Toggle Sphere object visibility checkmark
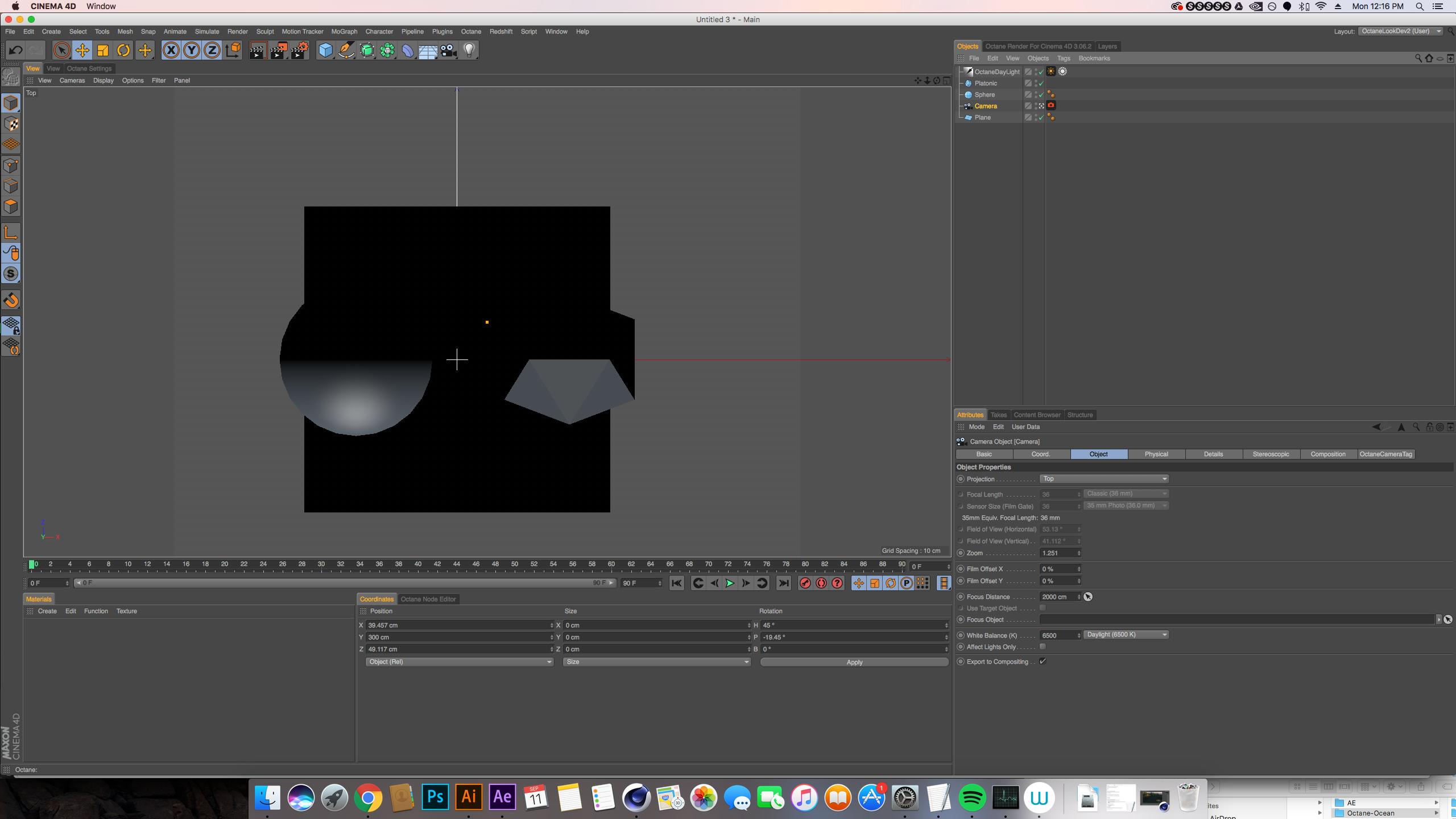1456x819 pixels. (x=1041, y=95)
